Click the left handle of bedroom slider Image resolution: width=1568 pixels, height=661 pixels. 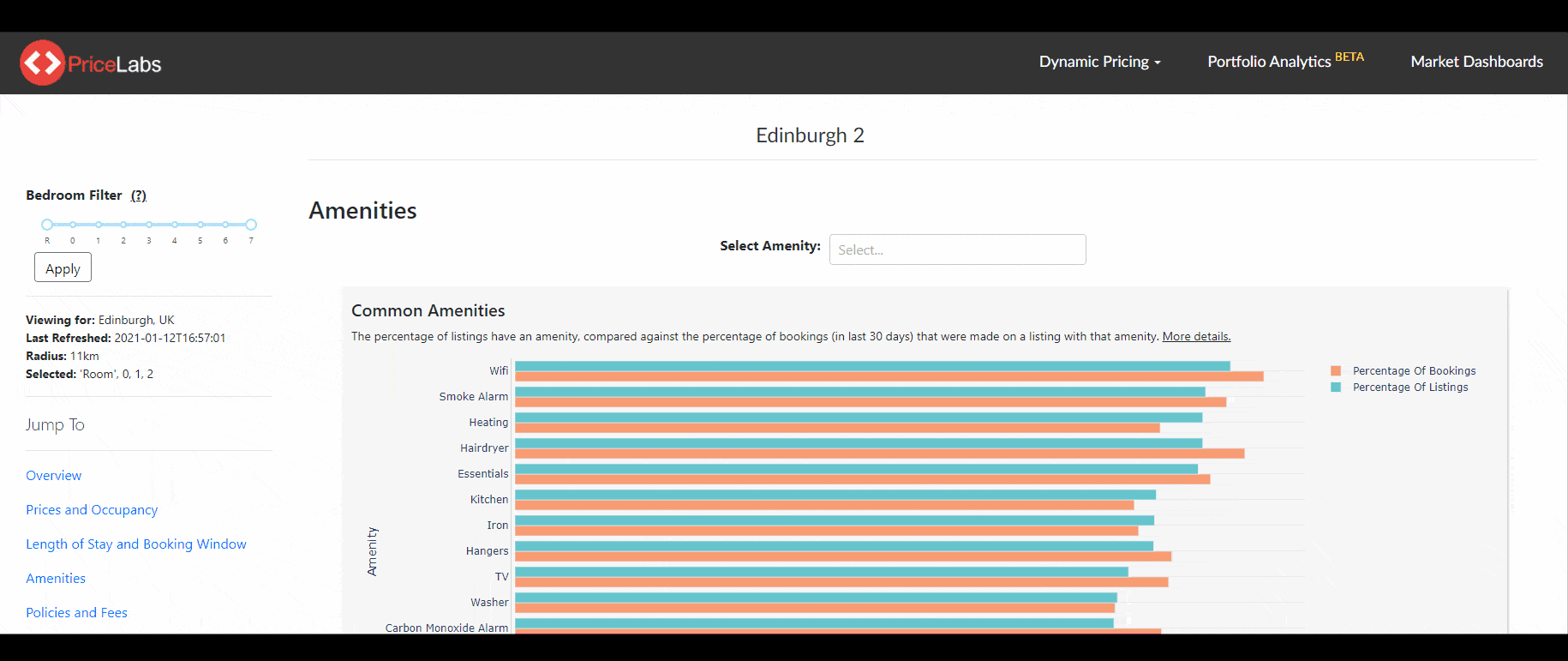47,225
